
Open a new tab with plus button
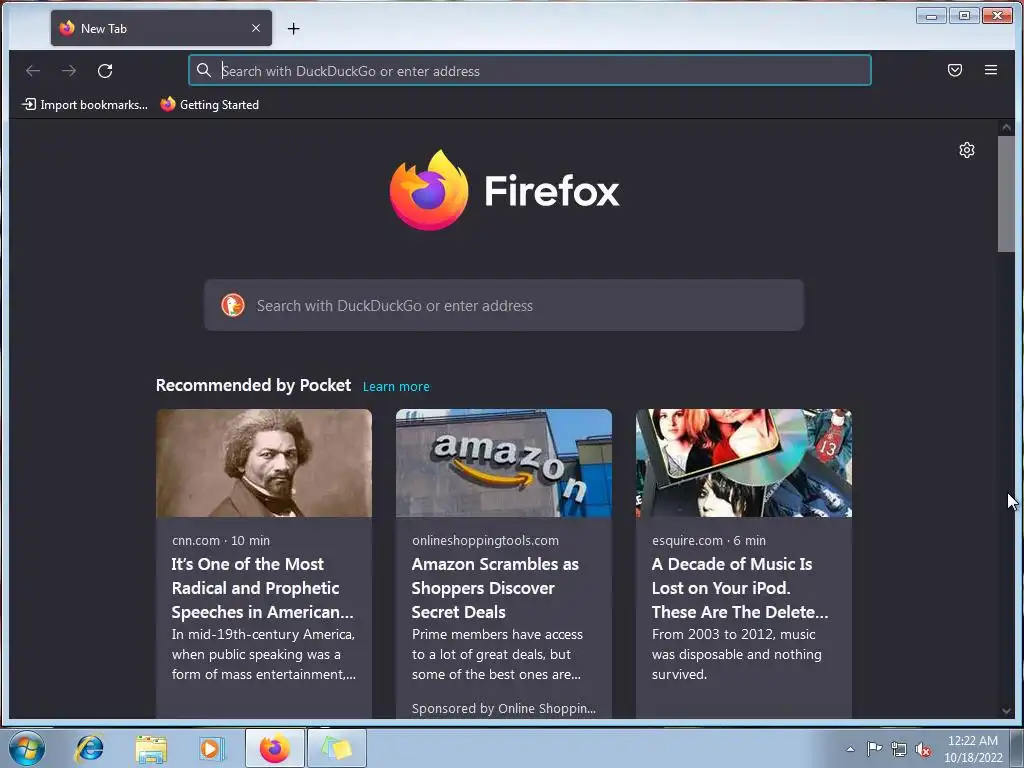(293, 28)
